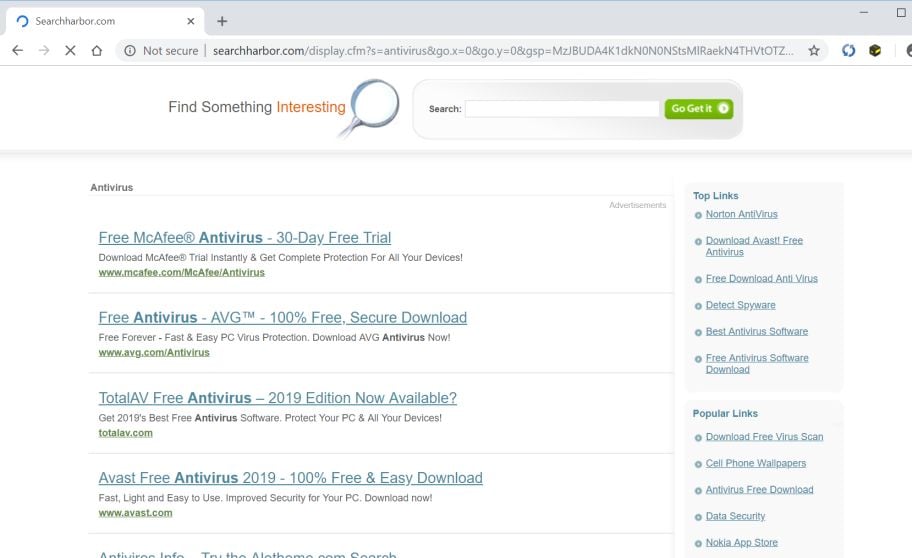Click bullet icon beside Data Security
912x558 pixels.
pos(698,517)
